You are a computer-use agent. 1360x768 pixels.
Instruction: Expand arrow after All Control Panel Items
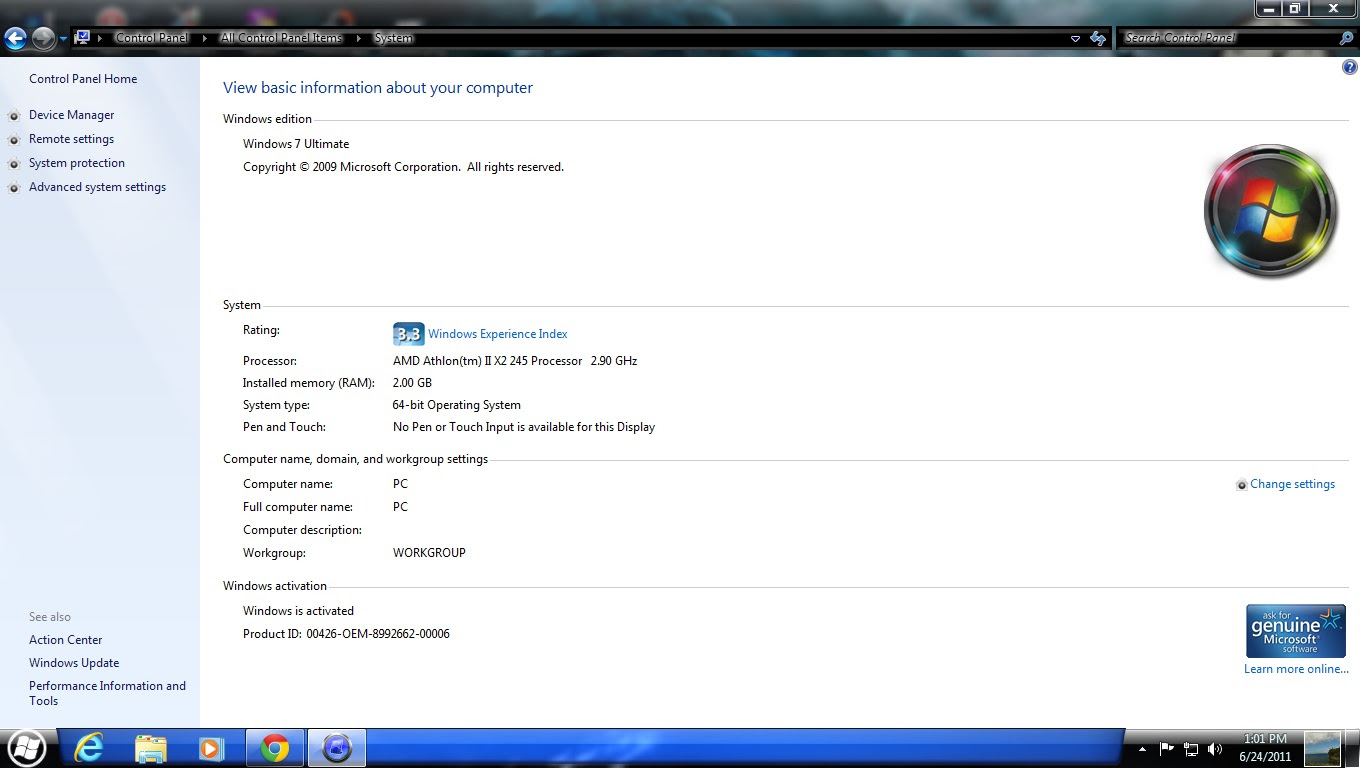[x=359, y=38]
